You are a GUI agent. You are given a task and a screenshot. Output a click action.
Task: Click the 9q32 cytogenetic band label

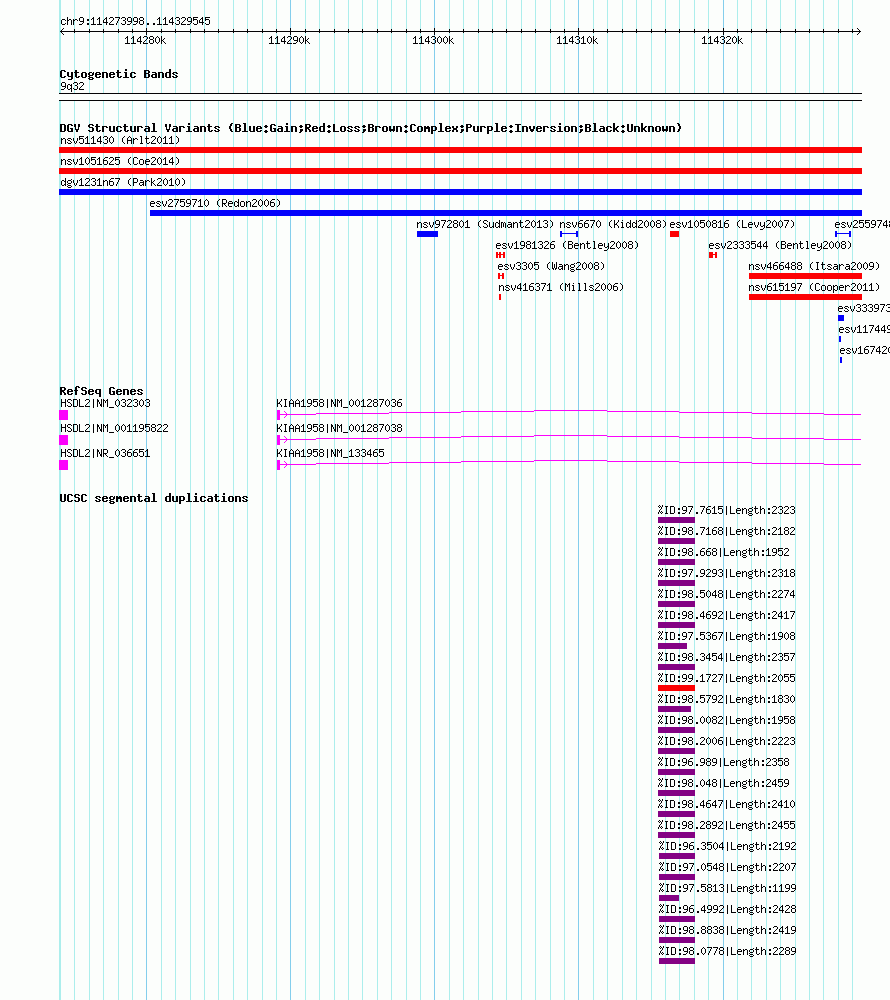[x=72, y=87]
